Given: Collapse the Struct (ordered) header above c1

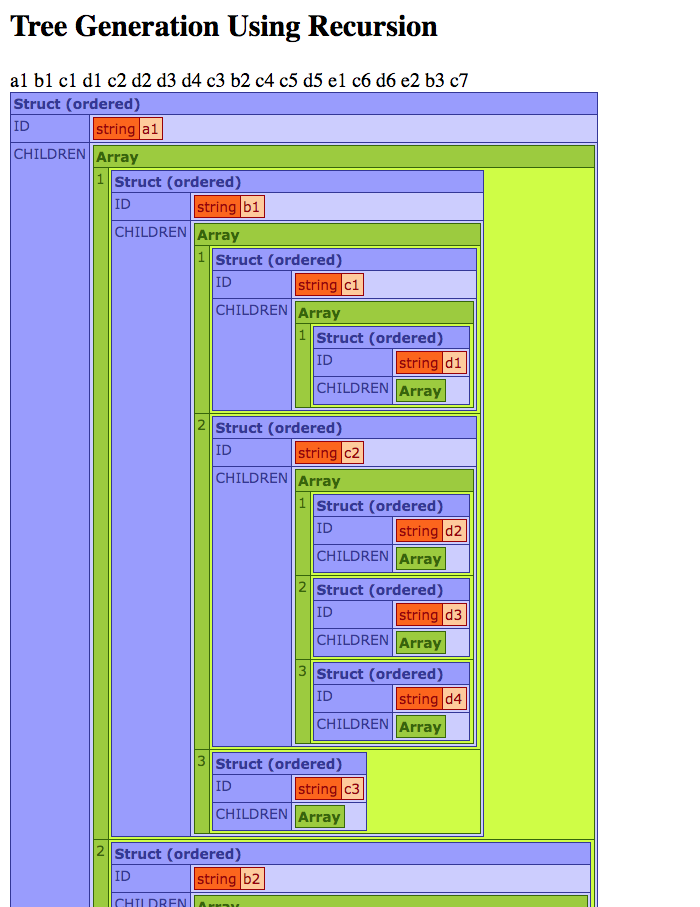Looking at the screenshot, I should point(345,260).
